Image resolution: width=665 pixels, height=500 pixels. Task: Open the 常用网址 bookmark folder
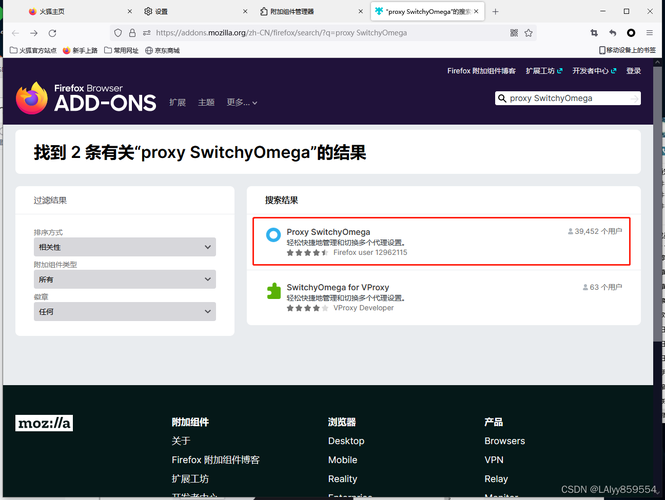click(x=121, y=50)
